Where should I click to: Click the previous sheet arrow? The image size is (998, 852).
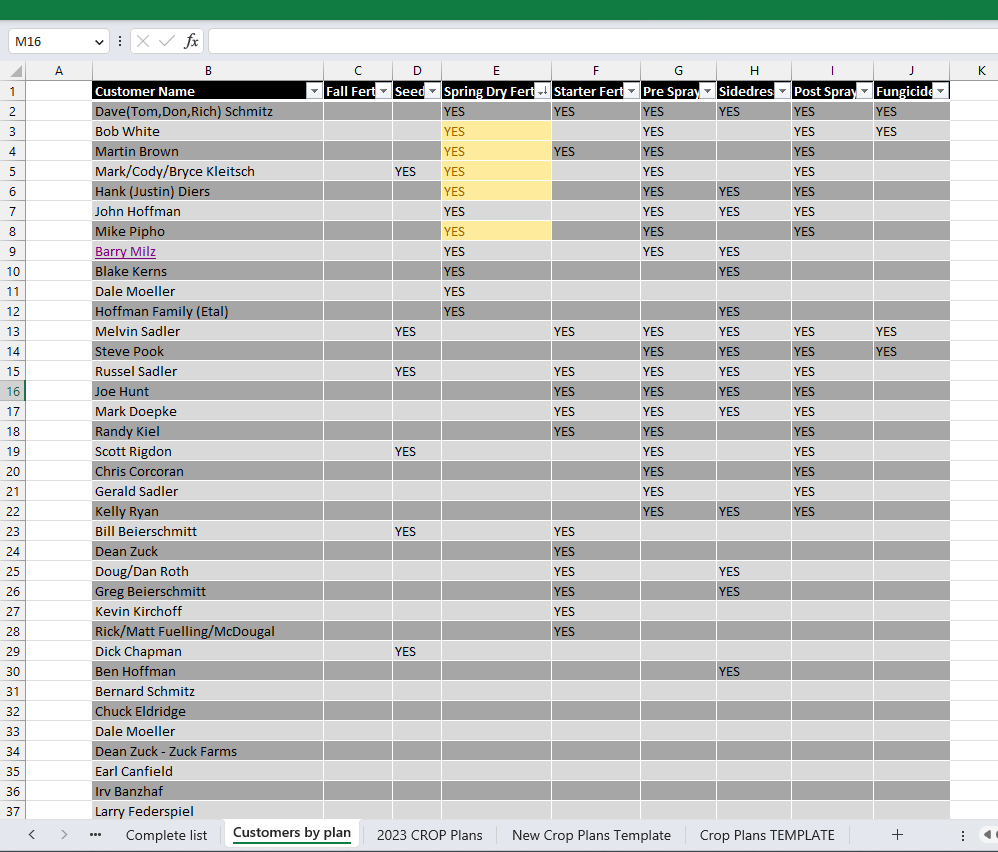[x=32, y=834]
